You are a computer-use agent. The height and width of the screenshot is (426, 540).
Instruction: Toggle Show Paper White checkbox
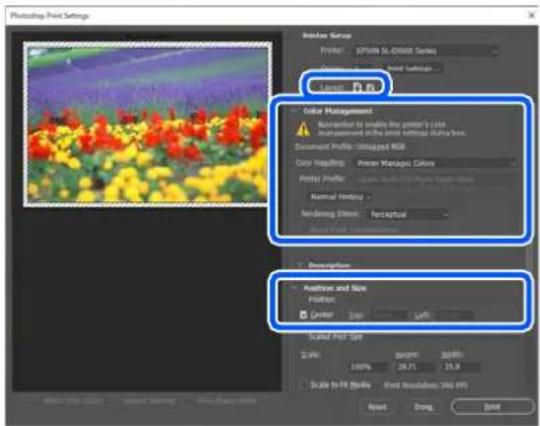[x=192, y=401]
